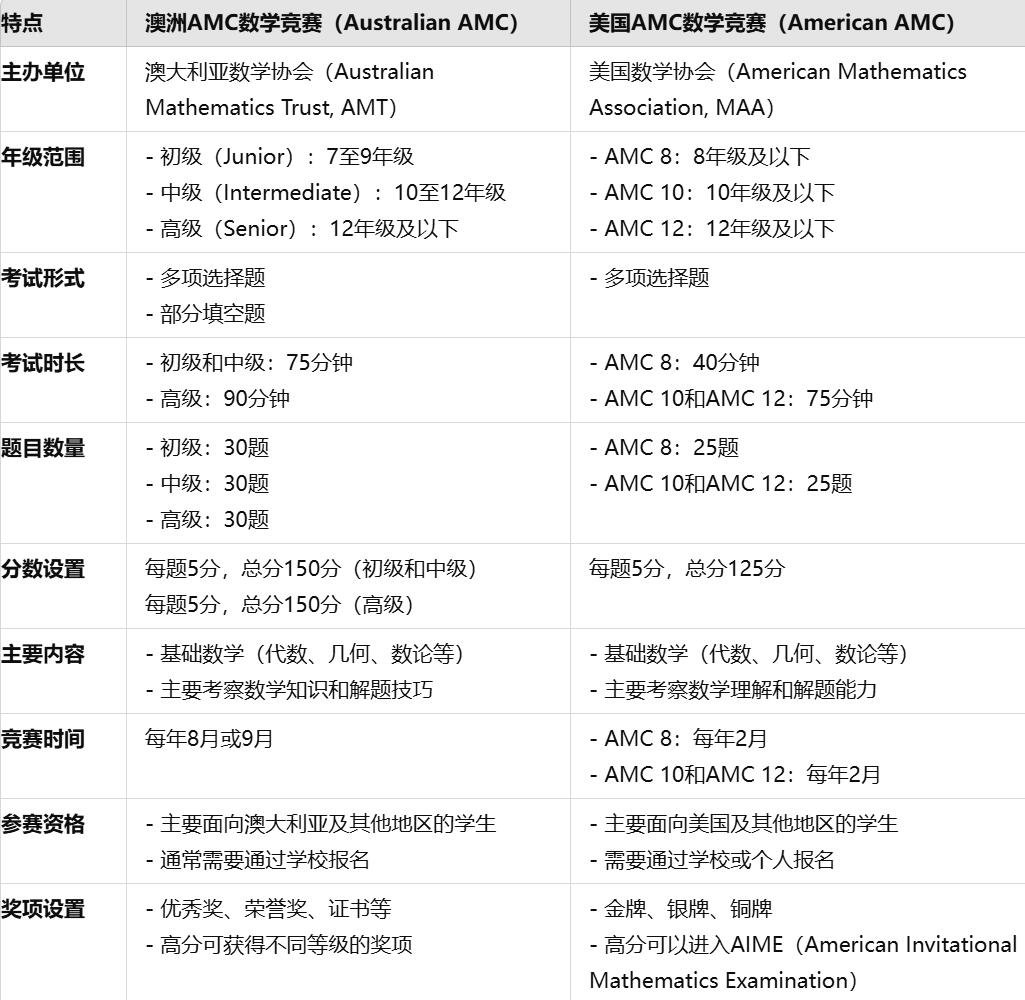Click line AMC 10: 10年级及以下
This screenshot has width=1025, height=1000.
tap(712, 192)
